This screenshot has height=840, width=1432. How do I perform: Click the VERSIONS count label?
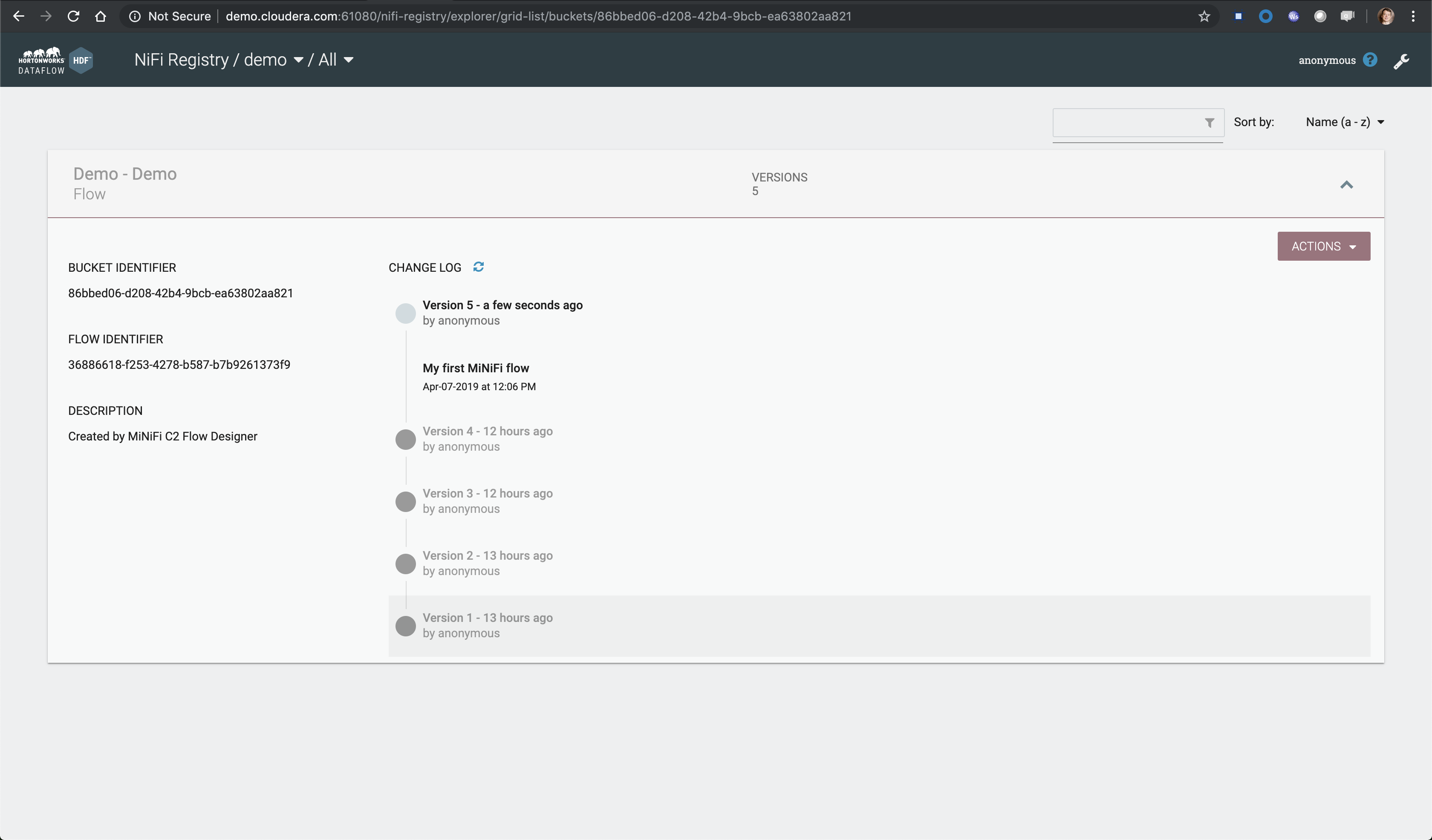[779, 177]
